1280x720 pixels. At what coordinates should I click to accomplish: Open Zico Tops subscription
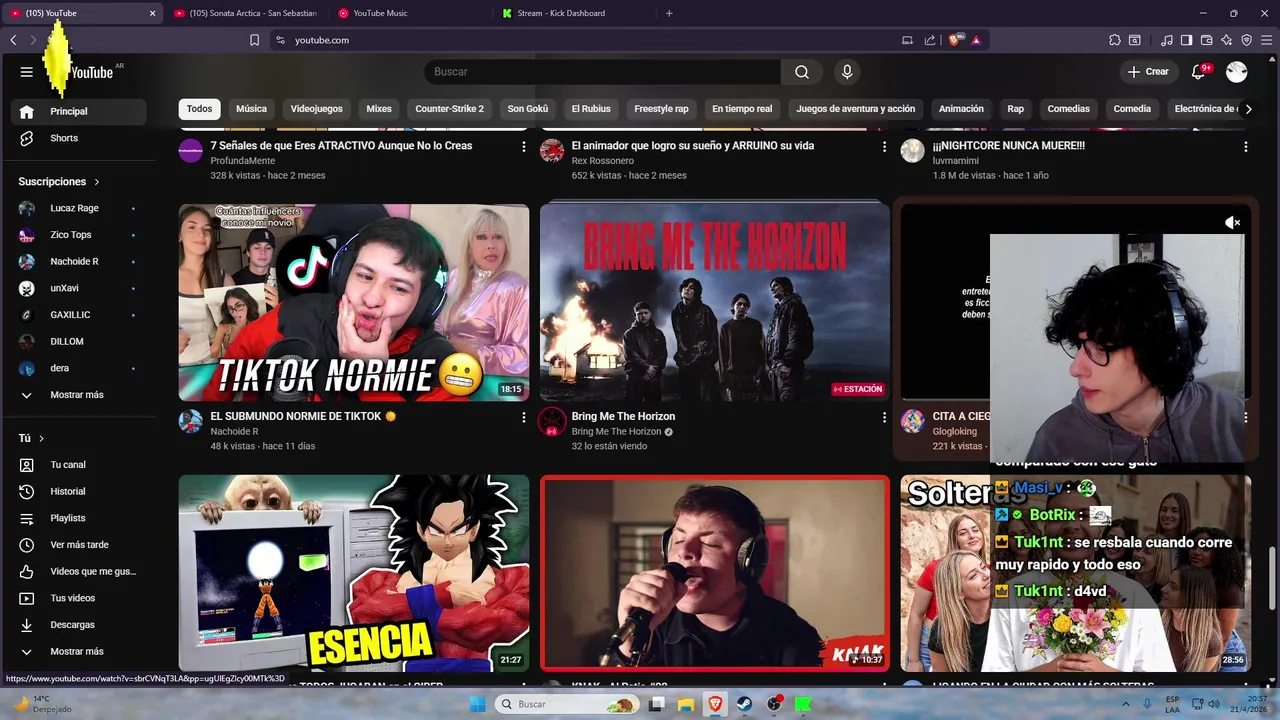pyautogui.click(x=78, y=235)
